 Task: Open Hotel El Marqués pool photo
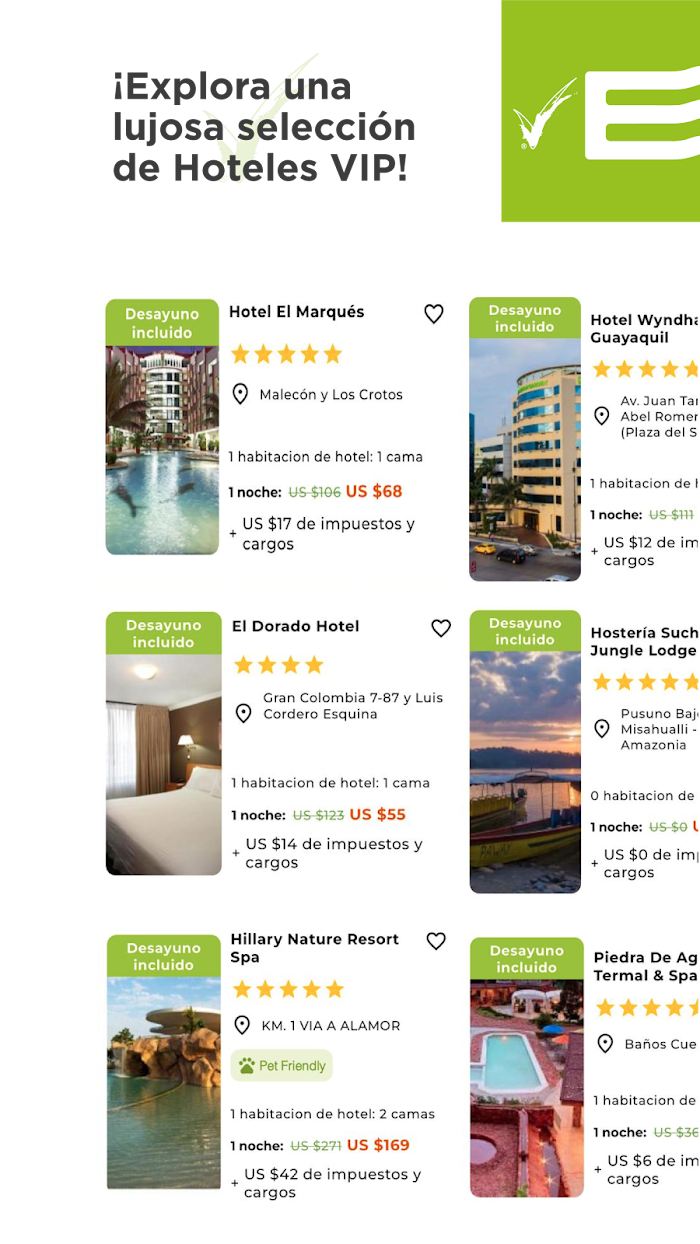click(162, 450)
